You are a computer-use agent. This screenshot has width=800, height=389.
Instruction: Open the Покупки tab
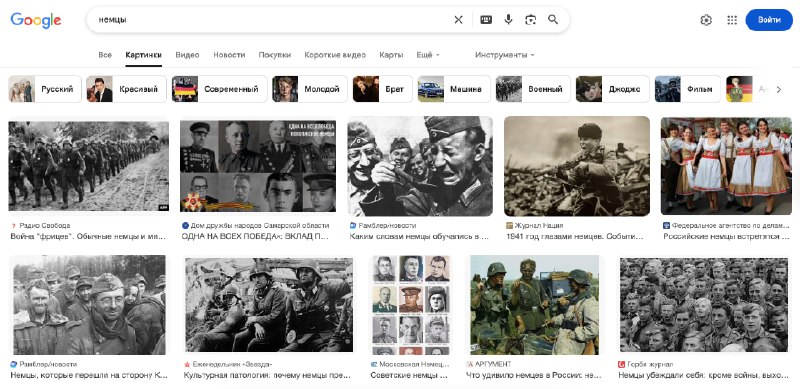(x=274, y=55)
